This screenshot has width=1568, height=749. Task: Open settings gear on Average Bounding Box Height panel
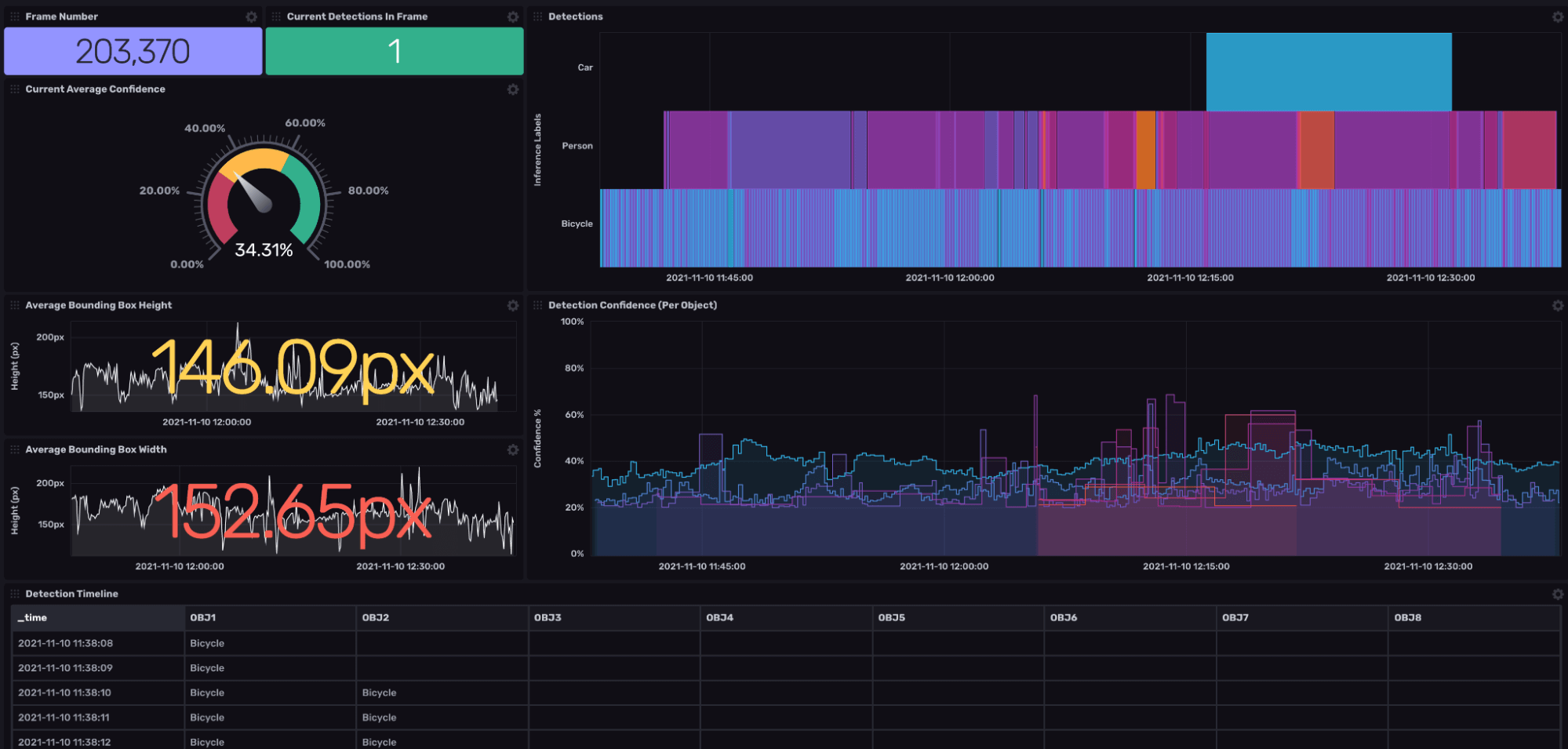click(514, 306)
